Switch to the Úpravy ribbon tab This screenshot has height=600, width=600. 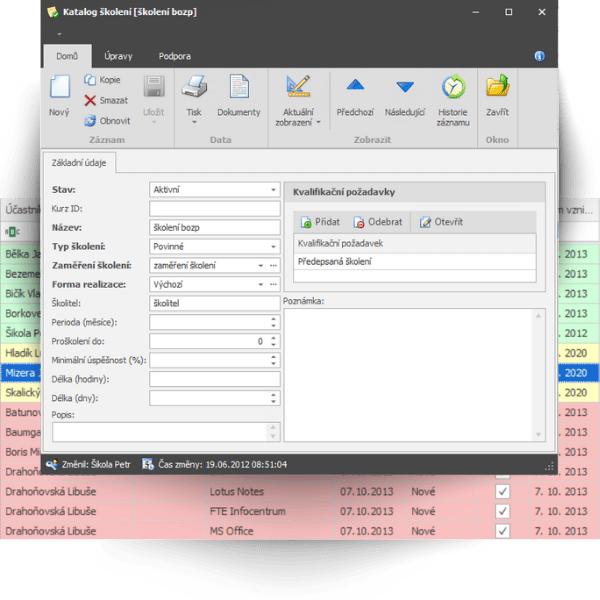(x=118, y=56)
